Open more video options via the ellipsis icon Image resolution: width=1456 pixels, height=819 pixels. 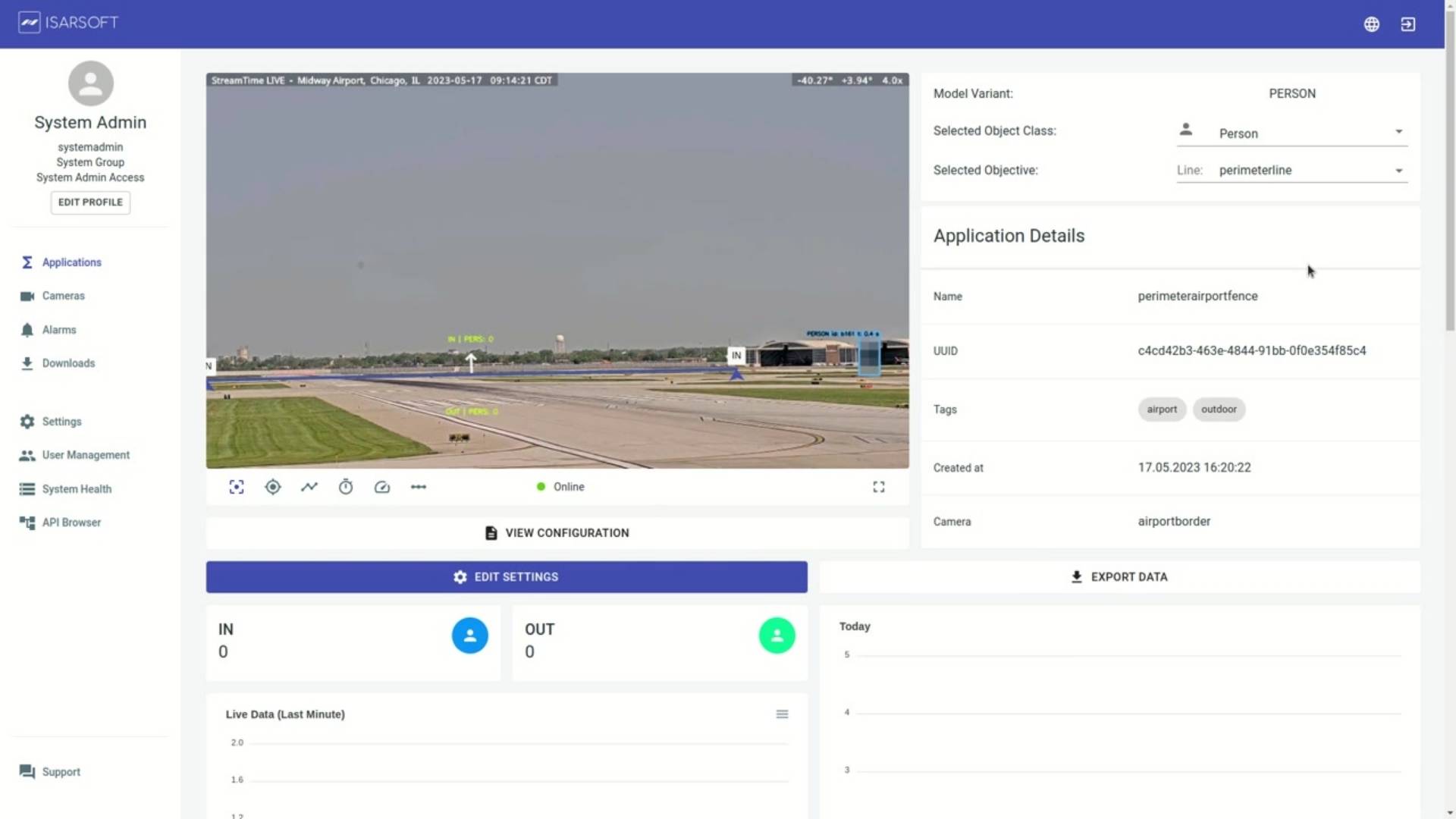coord(418,487)
